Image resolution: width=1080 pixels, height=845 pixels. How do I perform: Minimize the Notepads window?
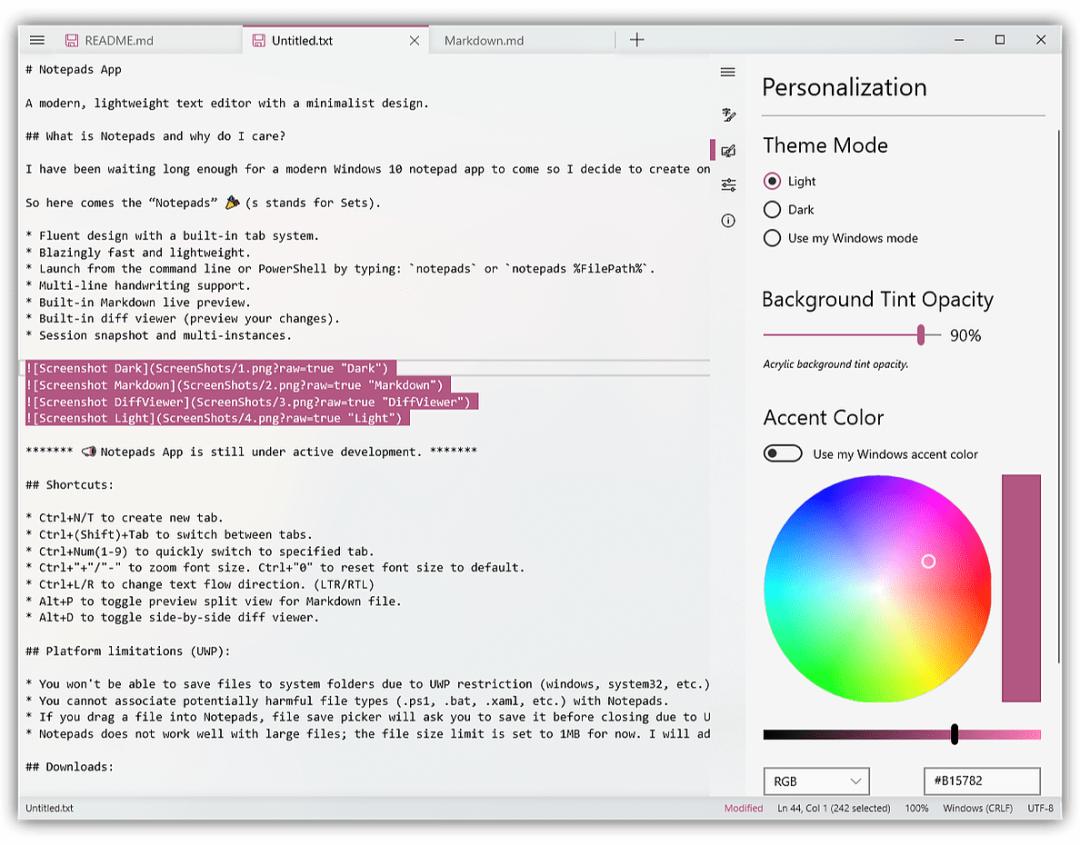pyautogui.click(x=958, y=40)
